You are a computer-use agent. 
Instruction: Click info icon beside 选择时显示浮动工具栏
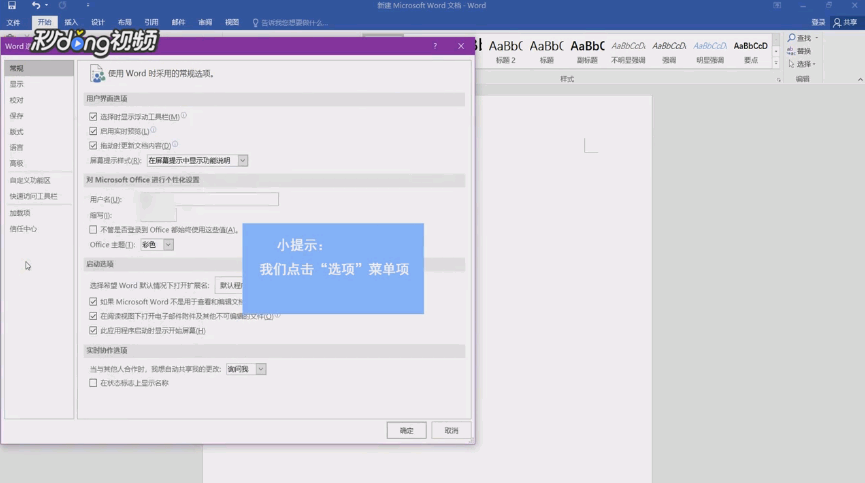point(184,116)
